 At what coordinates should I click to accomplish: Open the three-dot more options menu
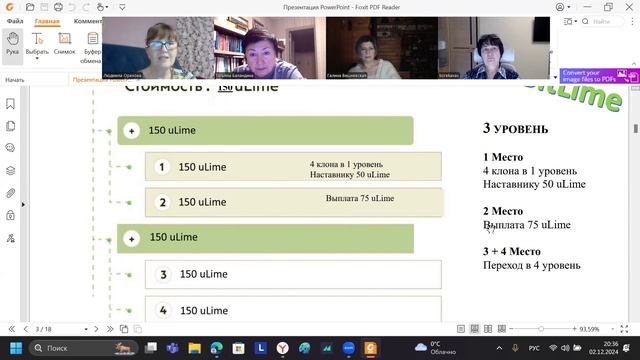click(x=632, y=21)
